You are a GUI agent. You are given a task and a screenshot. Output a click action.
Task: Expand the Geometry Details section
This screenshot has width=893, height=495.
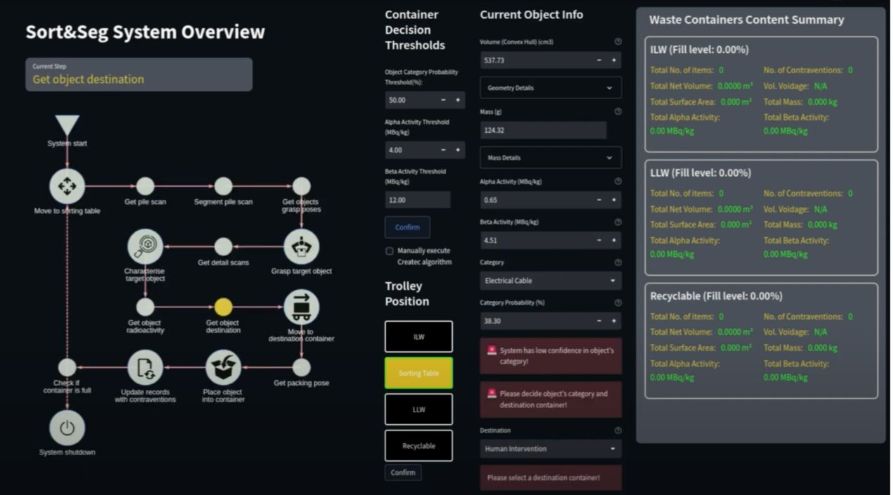coord(551,88)
